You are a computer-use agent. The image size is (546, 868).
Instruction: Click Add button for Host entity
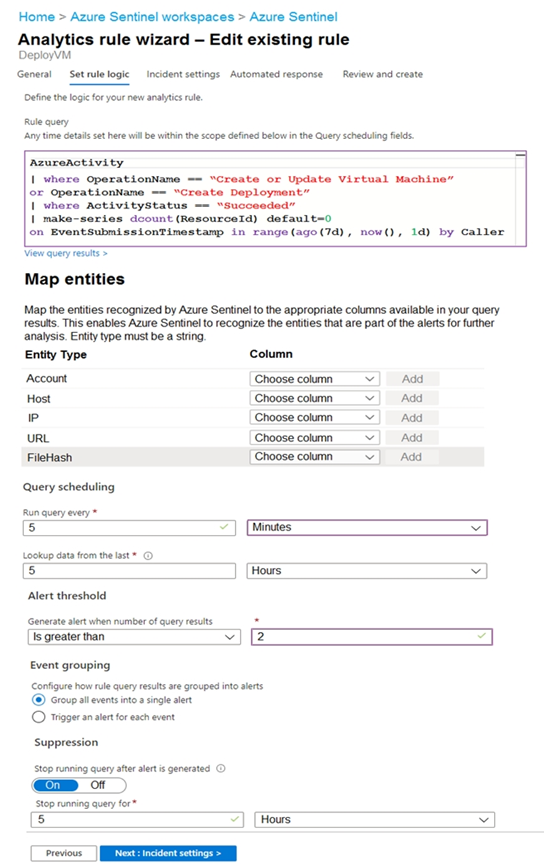(413, 398)
